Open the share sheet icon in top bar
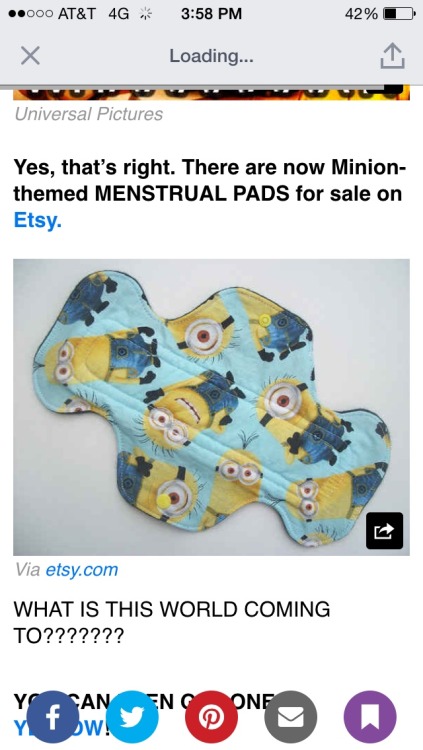Image resolution: width=423 pixels, height=750 pixels. [392, 55]
